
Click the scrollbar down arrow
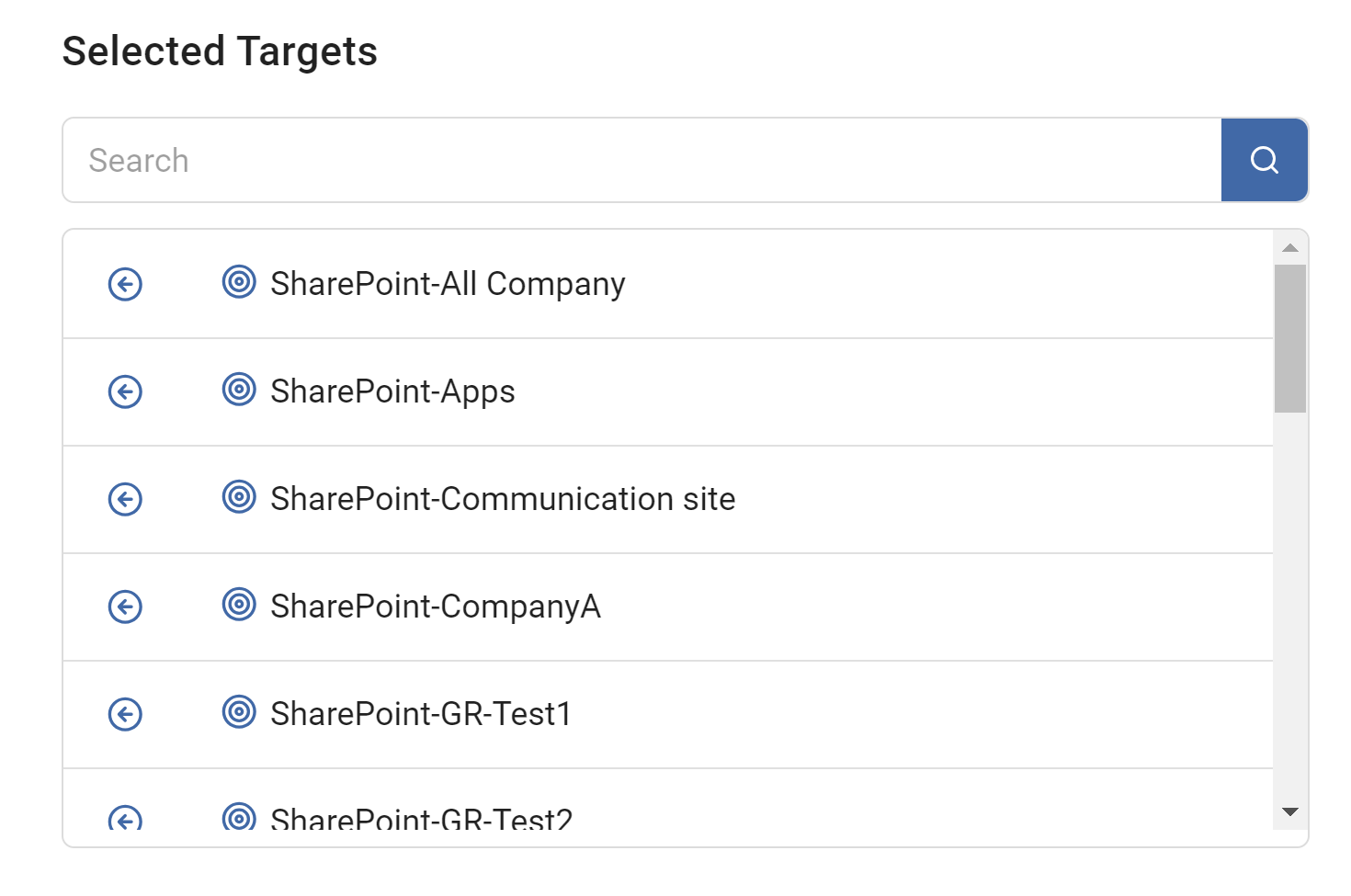point(1289,811)
